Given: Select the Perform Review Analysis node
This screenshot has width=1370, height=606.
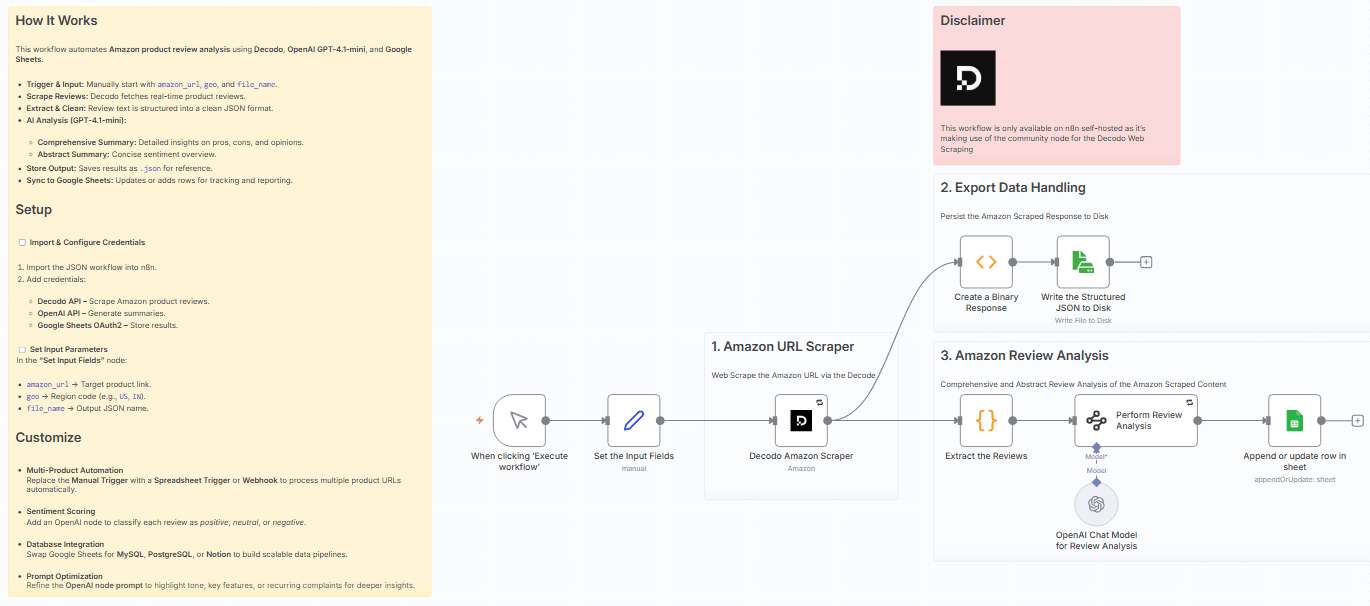Looking at the screenshot, I should tap(1135, 420).
